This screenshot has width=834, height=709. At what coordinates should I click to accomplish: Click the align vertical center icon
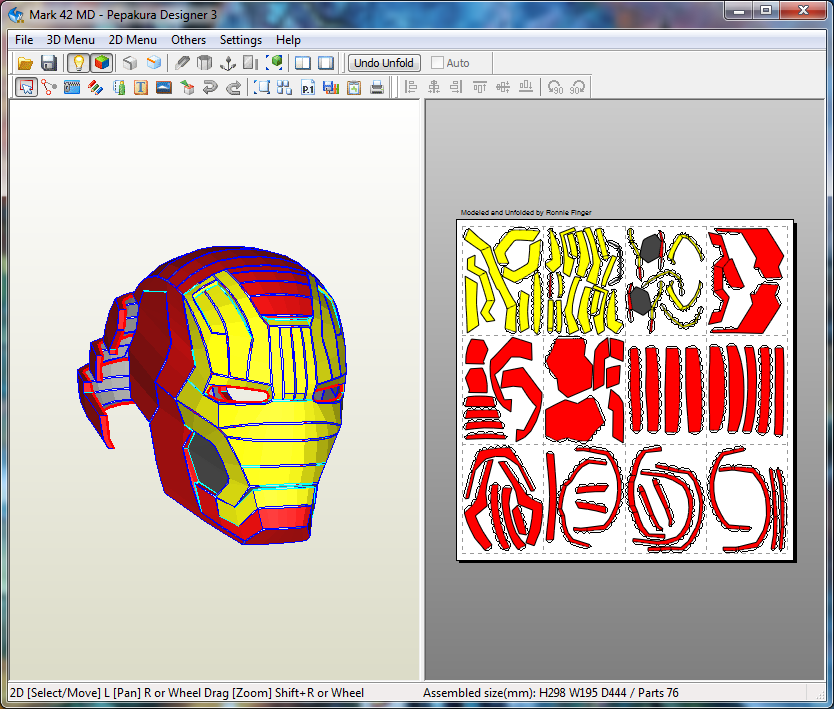click(503, 87)
